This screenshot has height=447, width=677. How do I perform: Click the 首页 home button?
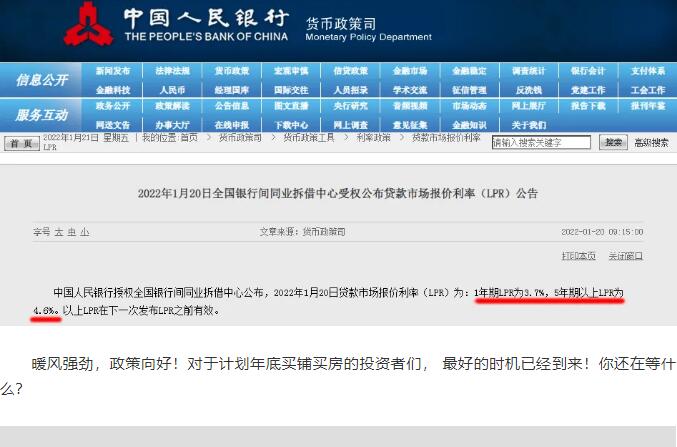pyautogui.click(x=18, y=143)
